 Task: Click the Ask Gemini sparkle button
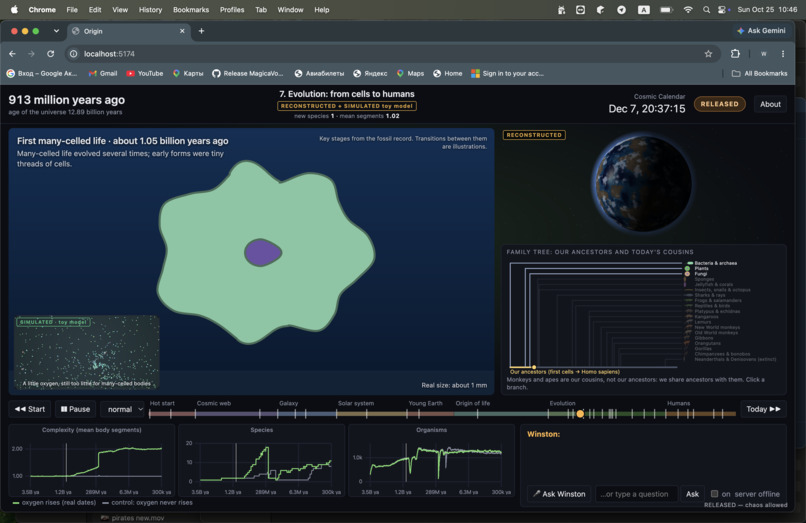pos(761,31)
